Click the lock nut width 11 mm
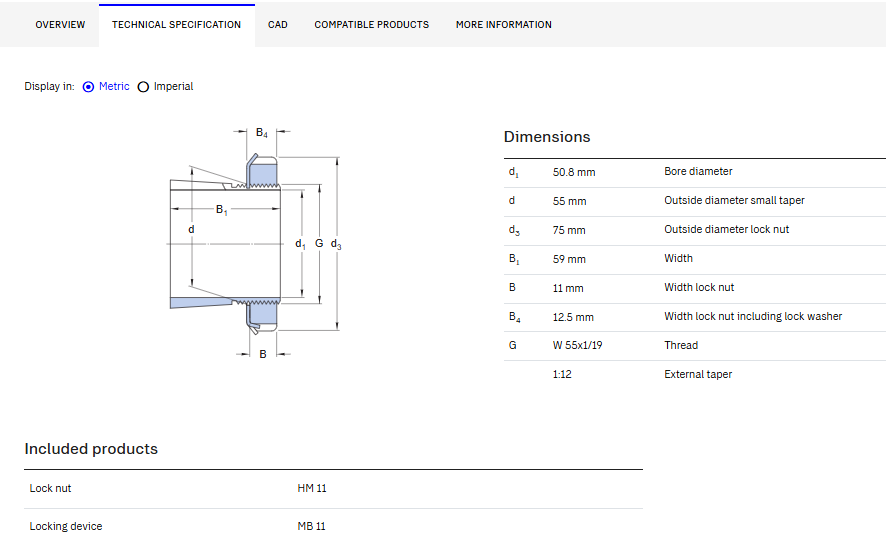The image size is (886, 547). coord(567,288)
